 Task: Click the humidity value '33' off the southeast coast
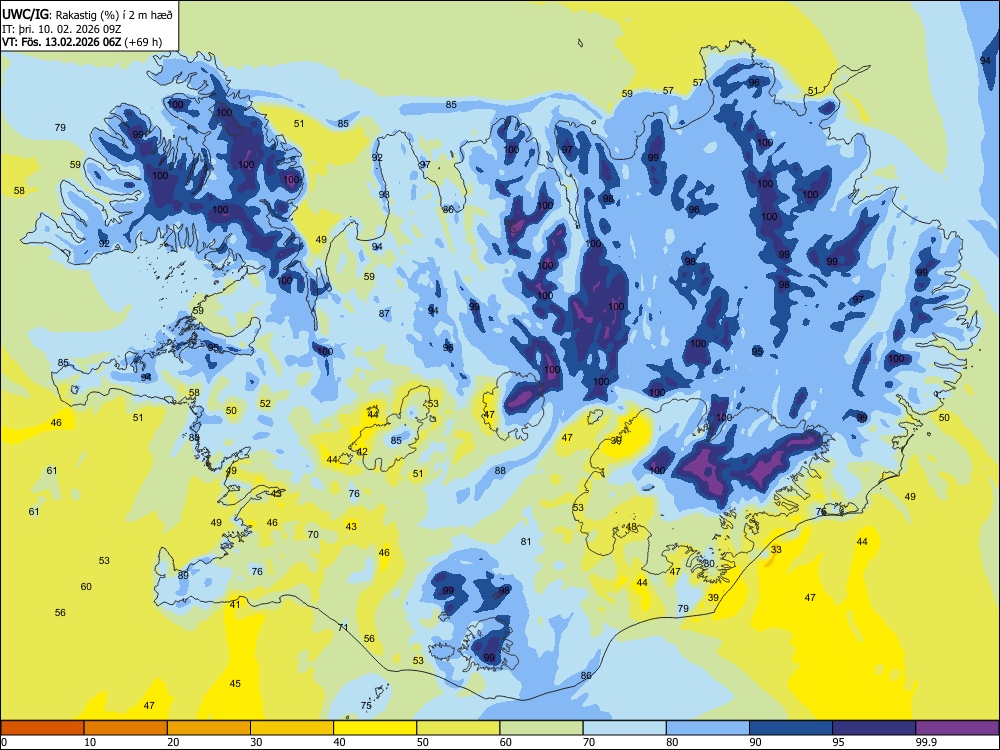[776, 549]
